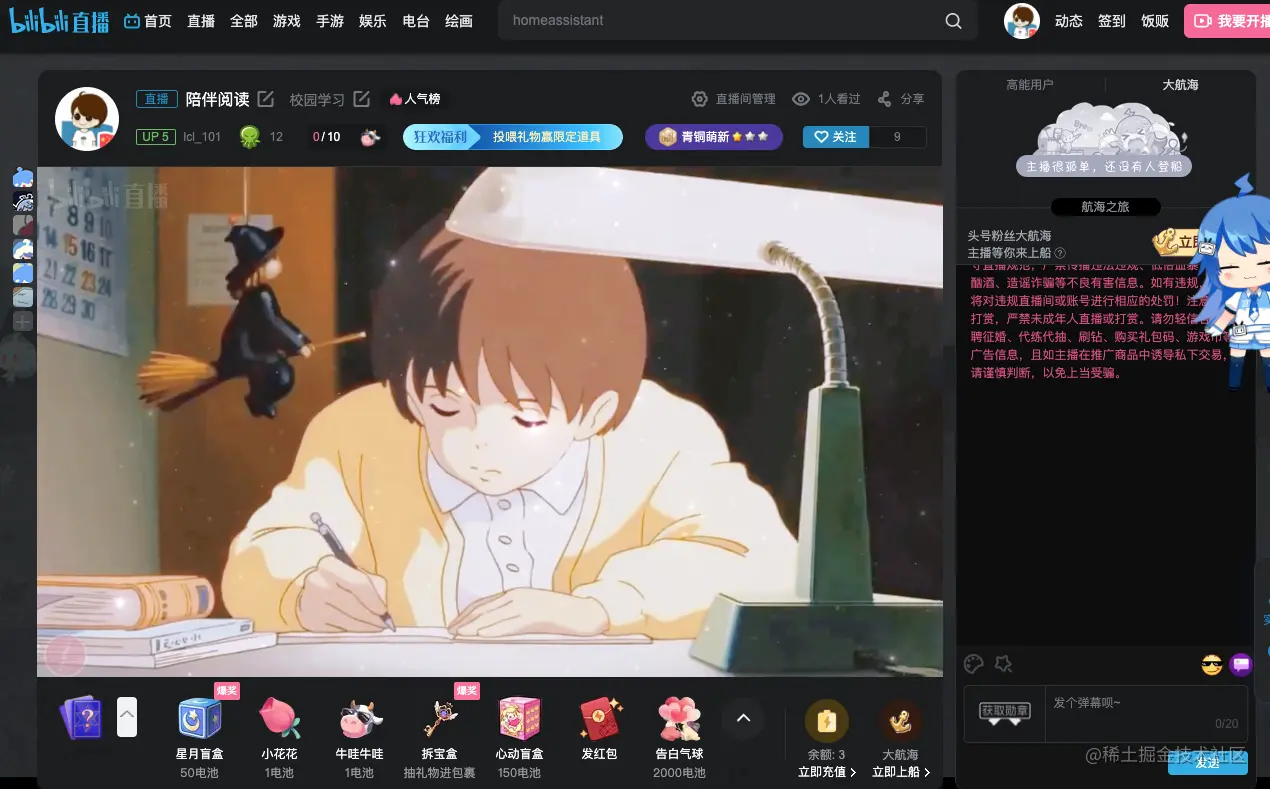This screenshot has width=1270, height=789.
Task: Click the 大航海 anchor icon
Action: (x=900, y=720)
